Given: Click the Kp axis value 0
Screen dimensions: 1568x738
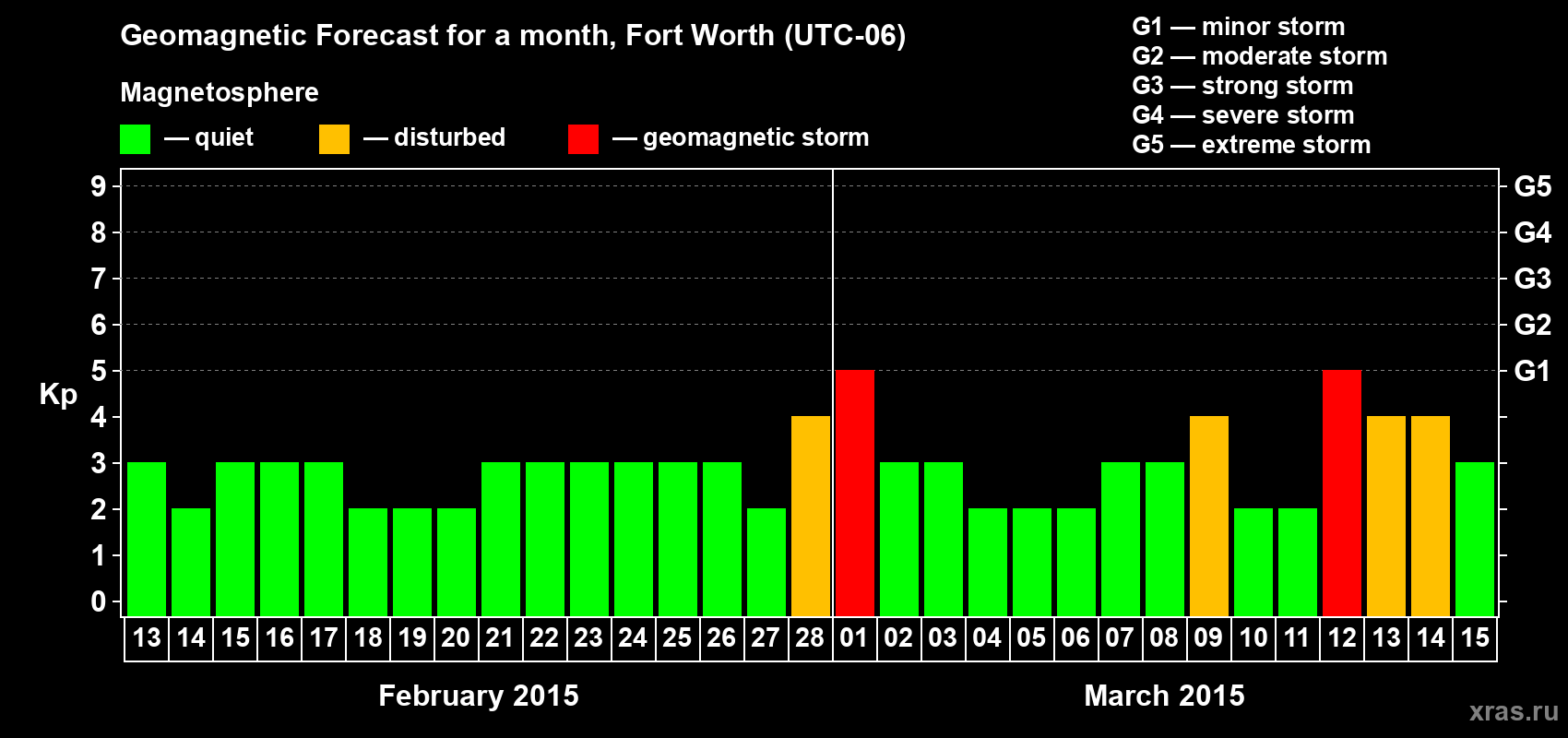Looking at the screenshot, I should (x=99, y=601).
